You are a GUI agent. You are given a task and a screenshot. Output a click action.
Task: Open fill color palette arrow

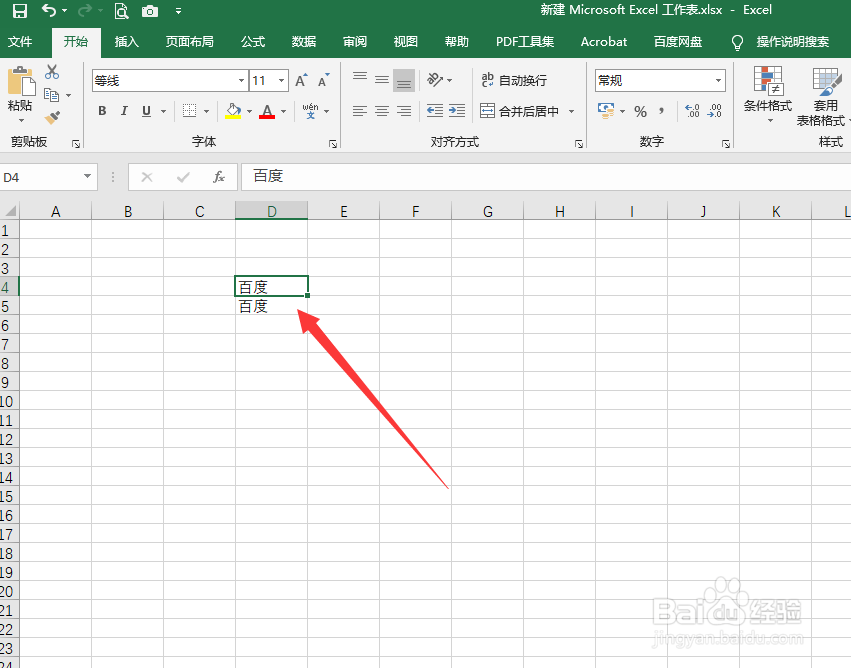250,111
